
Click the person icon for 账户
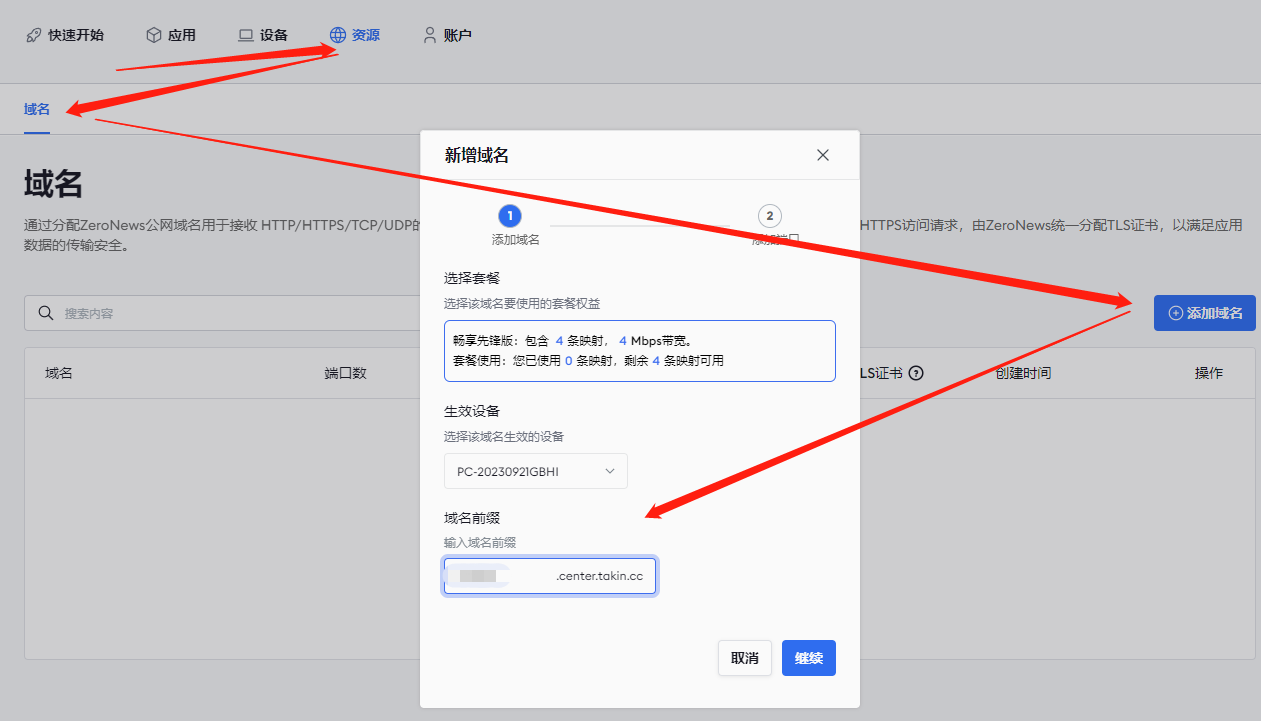[430, 35]
